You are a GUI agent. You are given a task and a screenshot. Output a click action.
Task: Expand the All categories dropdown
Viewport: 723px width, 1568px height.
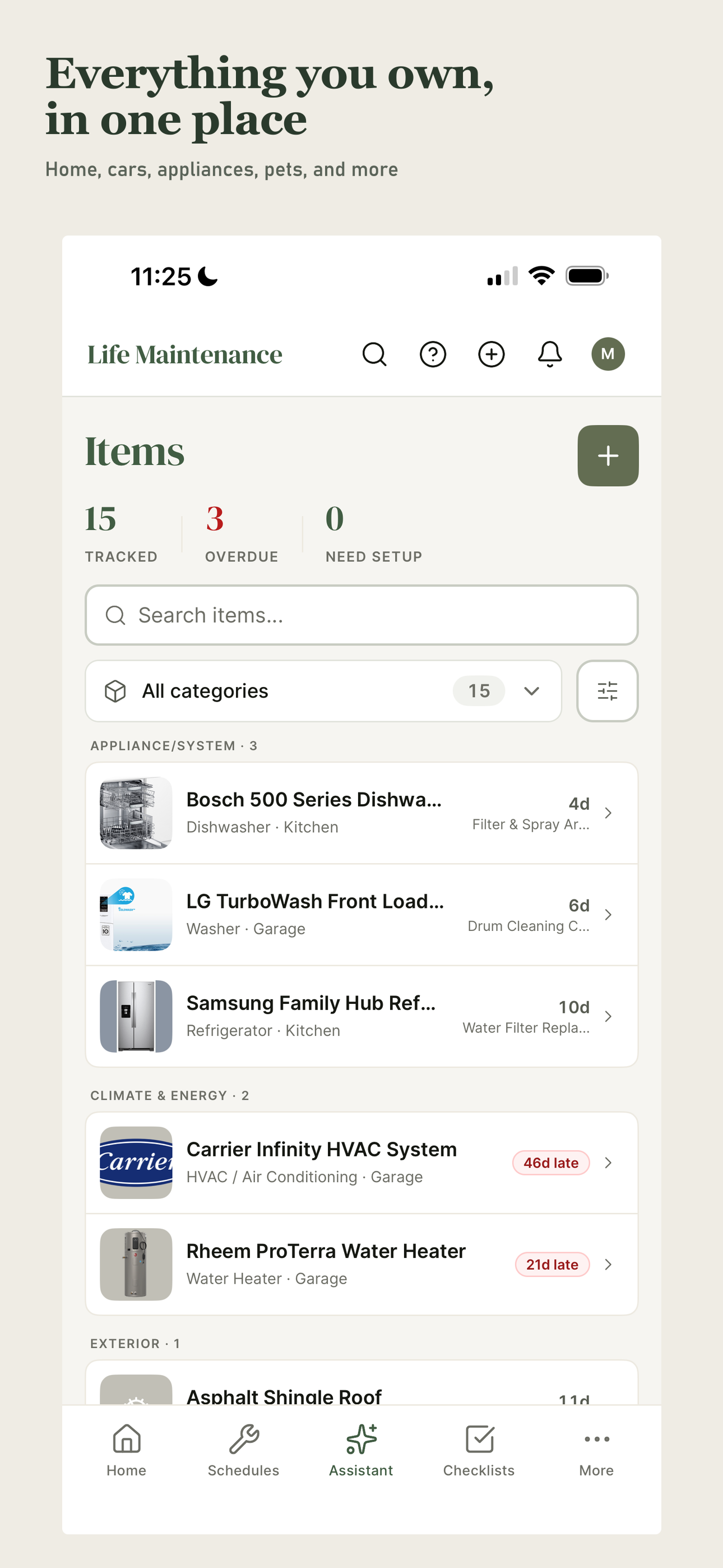pos(323,691)
